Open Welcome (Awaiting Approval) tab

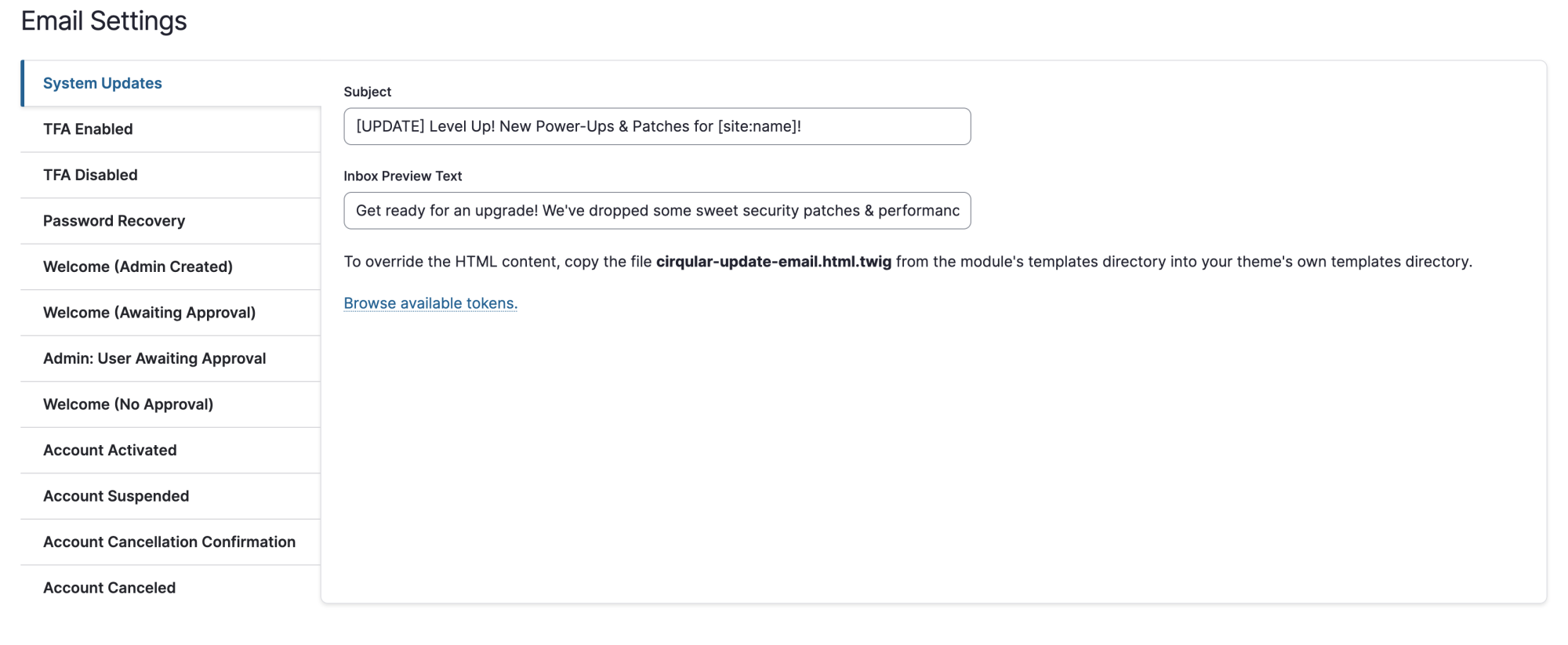pyautogui.click(x=171, y=313)
